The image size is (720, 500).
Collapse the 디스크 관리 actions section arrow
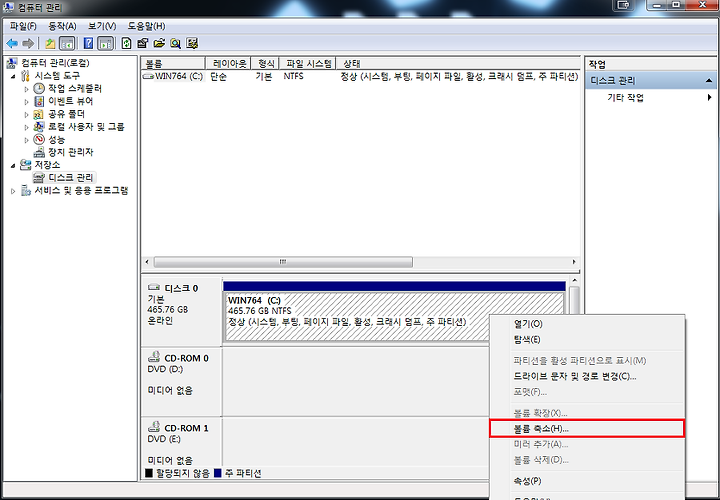tap(709, 81)
